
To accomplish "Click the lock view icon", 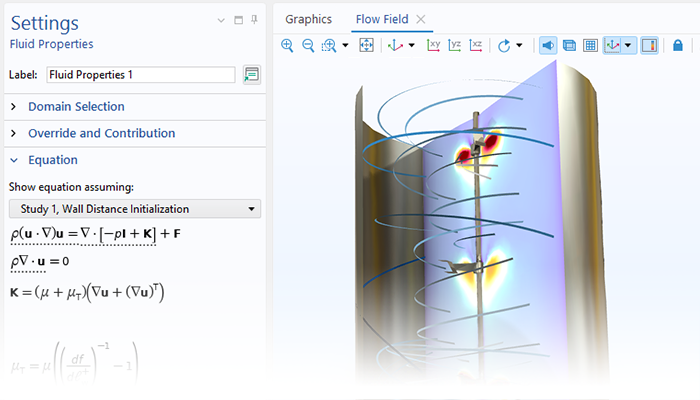I will pos(678,45).
